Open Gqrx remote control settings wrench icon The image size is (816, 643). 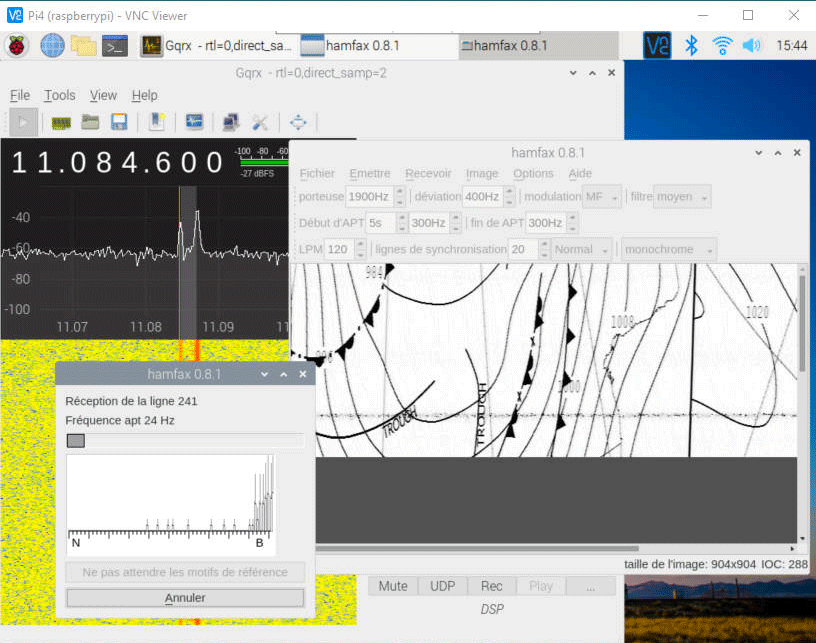[260, 122]
